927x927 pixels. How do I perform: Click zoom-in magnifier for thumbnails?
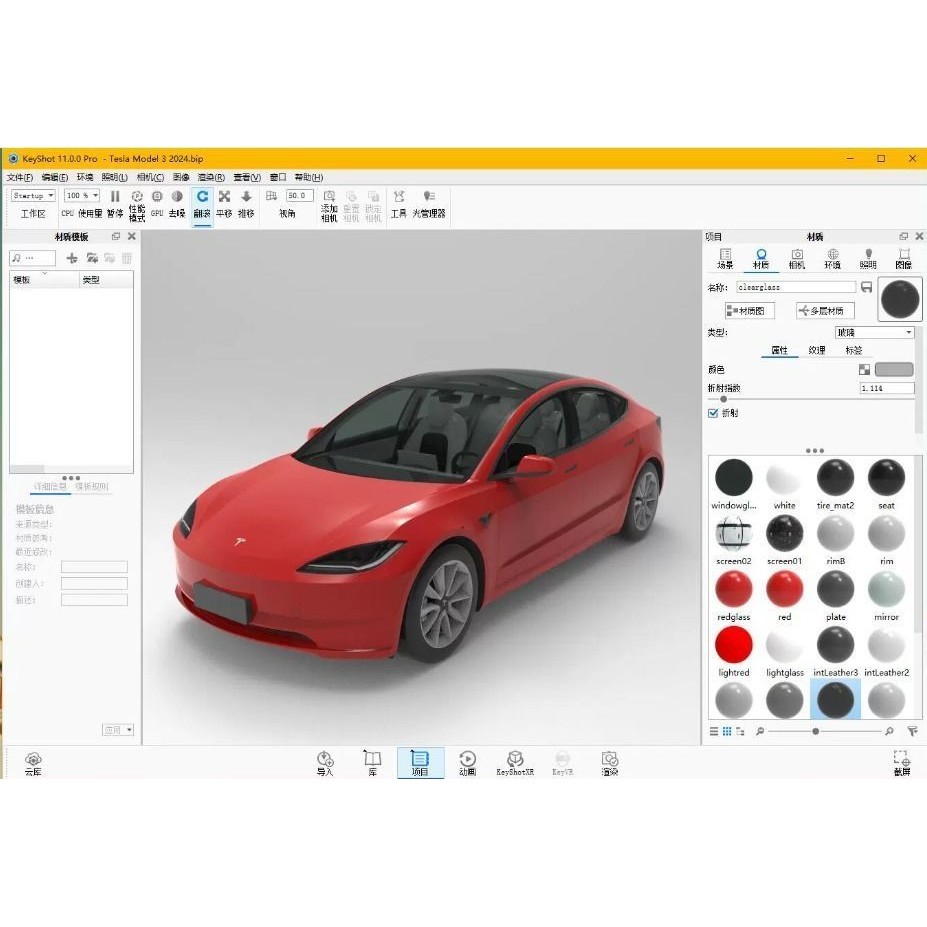pyautogui.click(x=889, y=731)
